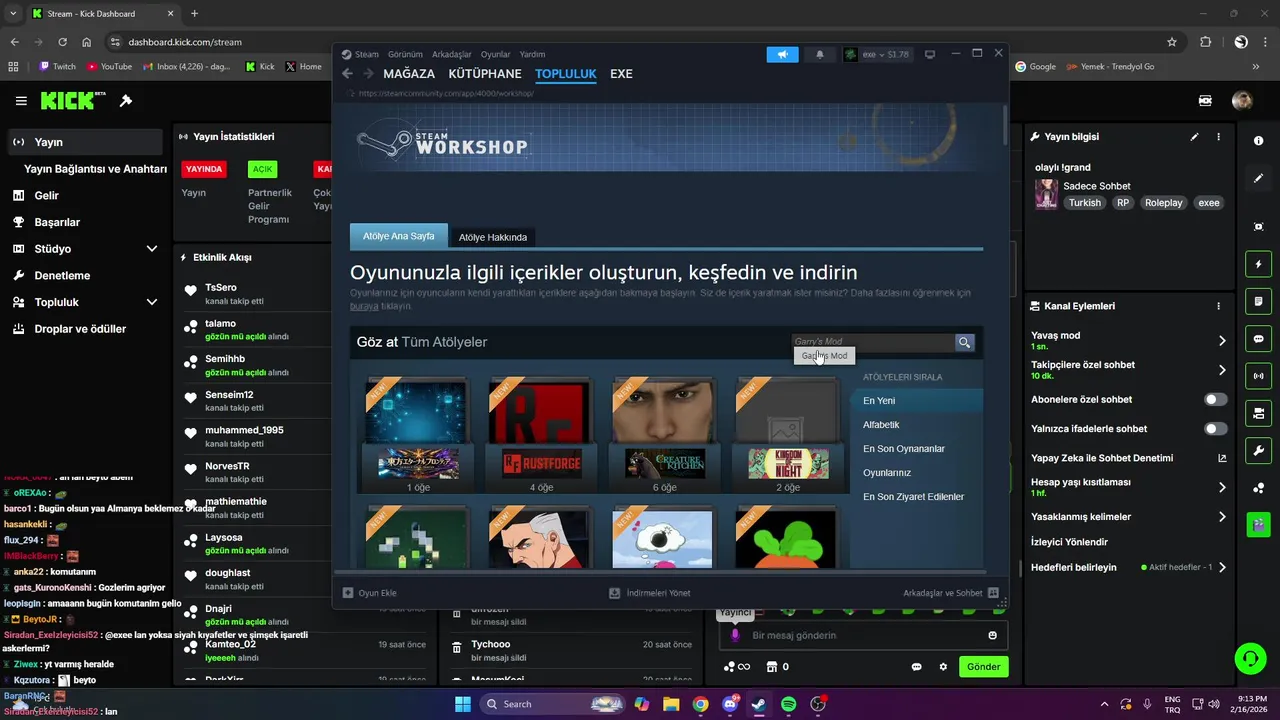Screen dimensions: 1280x720
Task: Edit stream info with the pencil icon
Action: 1194,137
